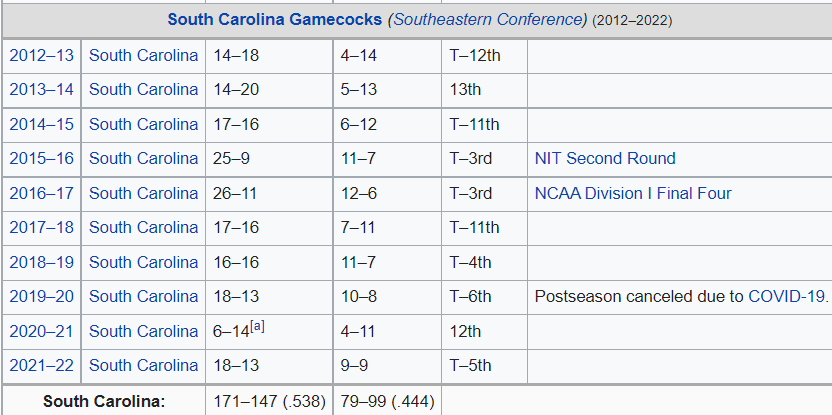
Task: Click South Carolina in the 2018–19 row
Action: click(x=143, y=262)
